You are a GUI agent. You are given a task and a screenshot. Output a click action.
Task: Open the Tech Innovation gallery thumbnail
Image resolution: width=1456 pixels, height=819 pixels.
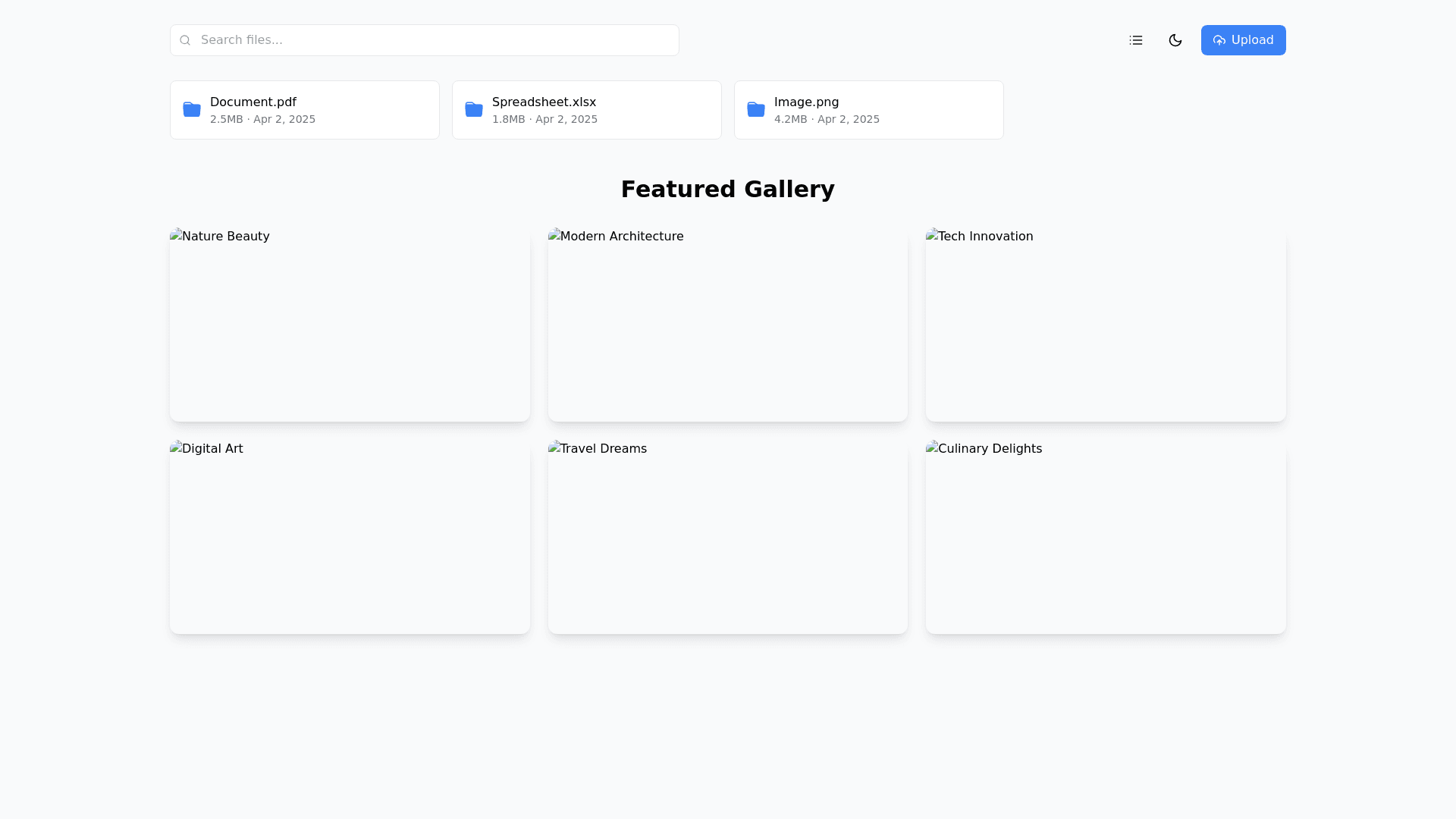coord(1105,325)
